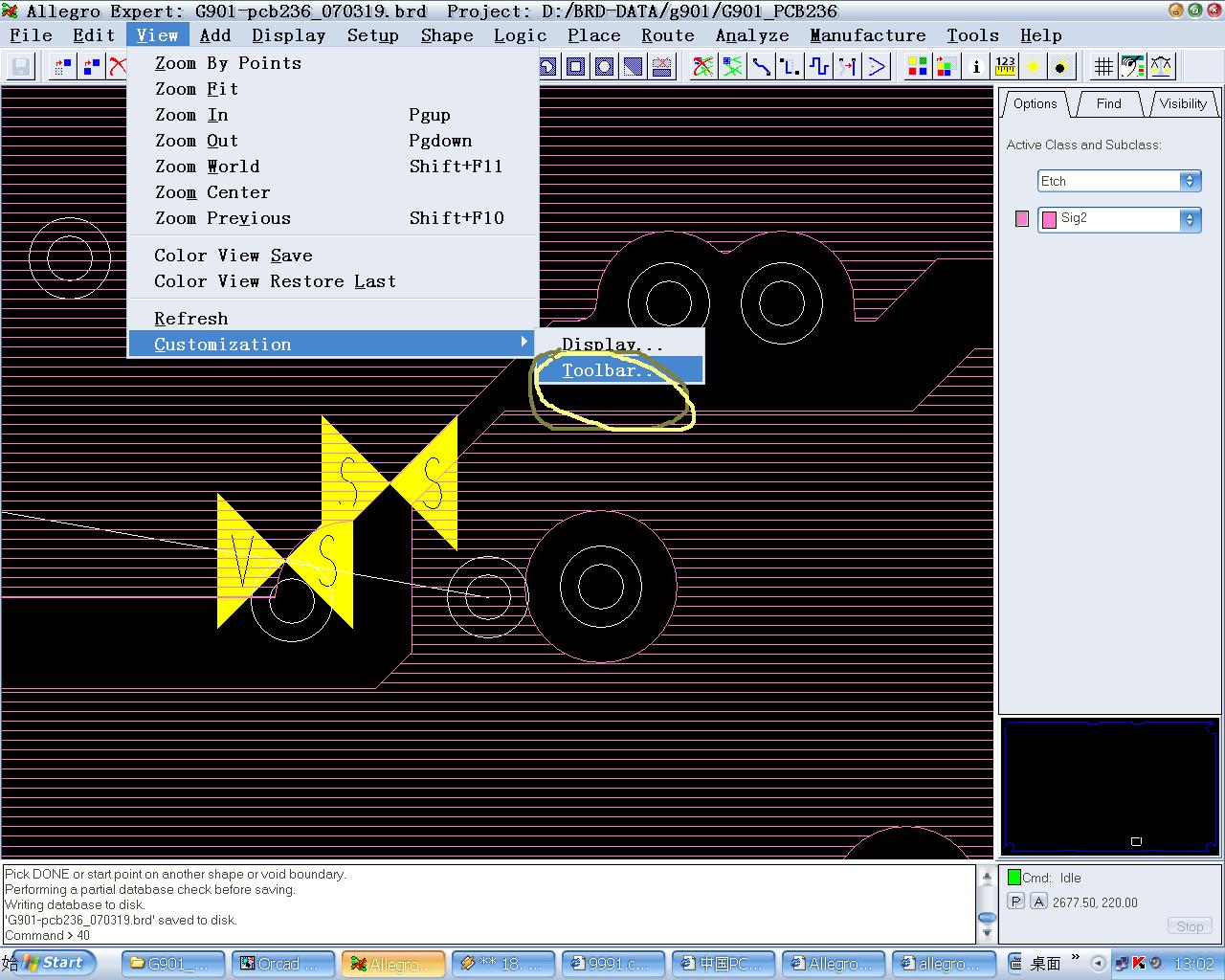1225x980 pixels.
Task: Select Zoom Fit in the View menu
Action: click(196, 89)
